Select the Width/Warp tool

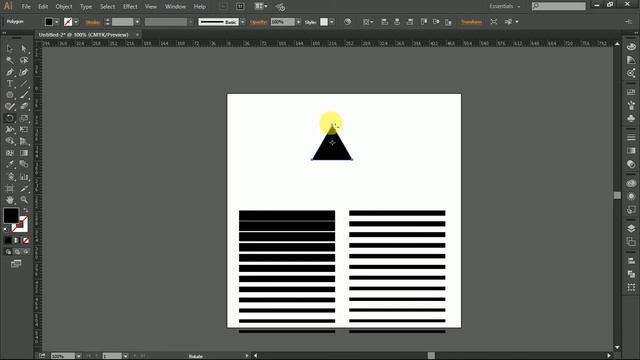click(x=10, y=130)
